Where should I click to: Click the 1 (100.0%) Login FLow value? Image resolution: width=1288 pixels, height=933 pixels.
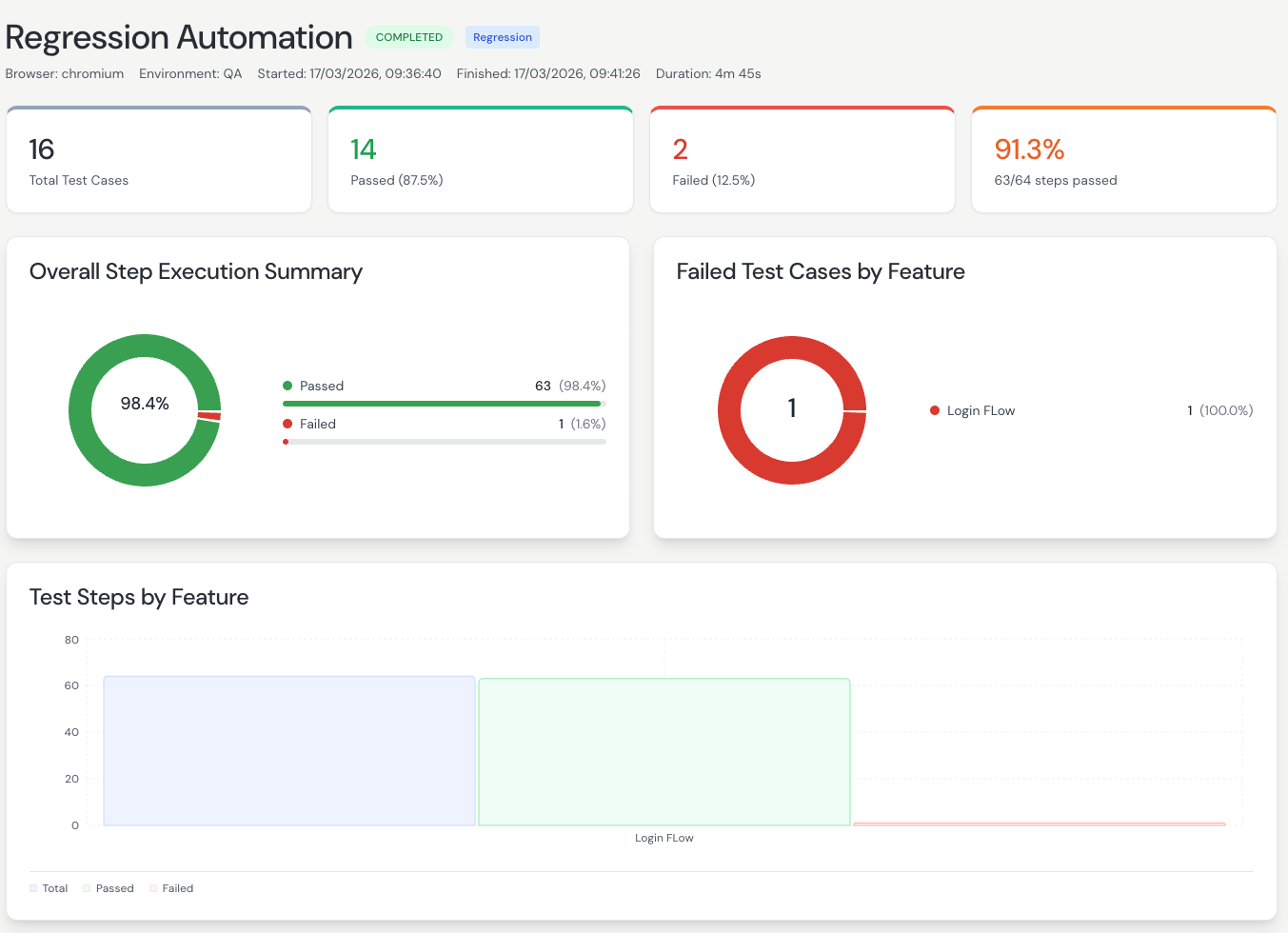pyautogui.click(x=1219, y=410)
